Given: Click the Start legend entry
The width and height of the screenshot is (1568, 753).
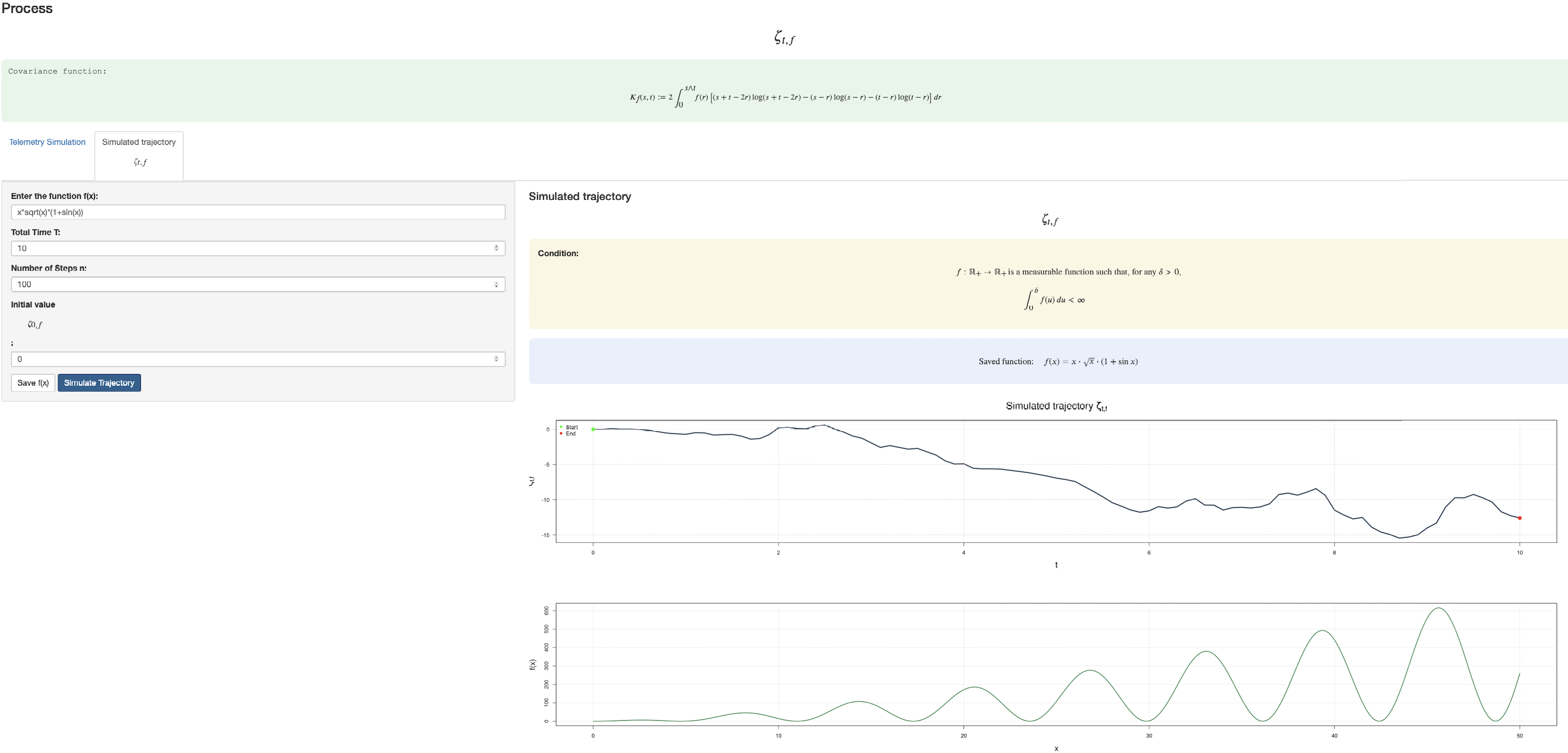Looking at the screenshot, I should coord(571,427).
